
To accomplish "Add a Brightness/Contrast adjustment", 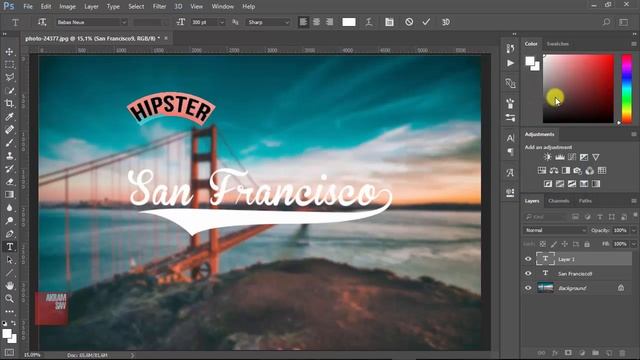I will click(x=547, y=157).
